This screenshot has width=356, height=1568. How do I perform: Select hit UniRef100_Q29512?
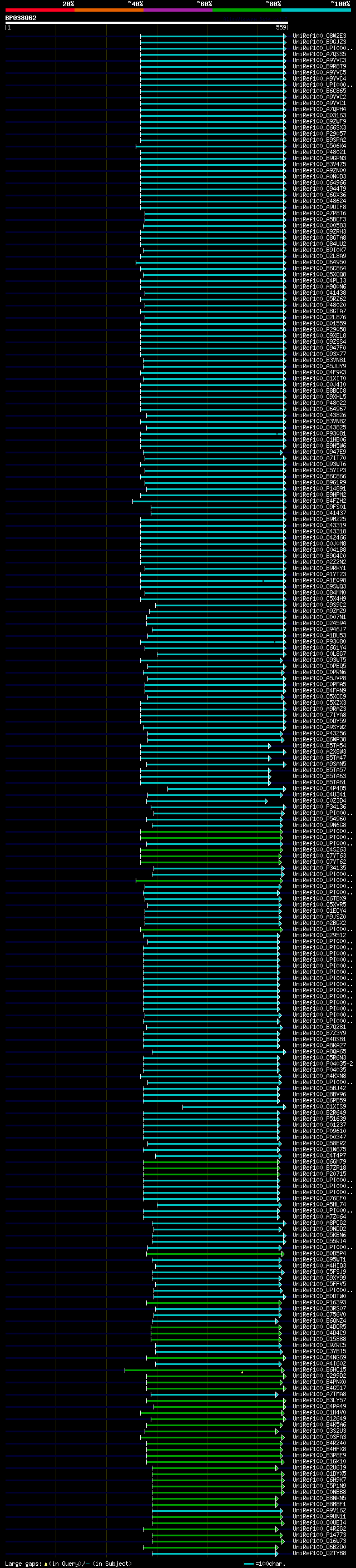click(319, 935)
